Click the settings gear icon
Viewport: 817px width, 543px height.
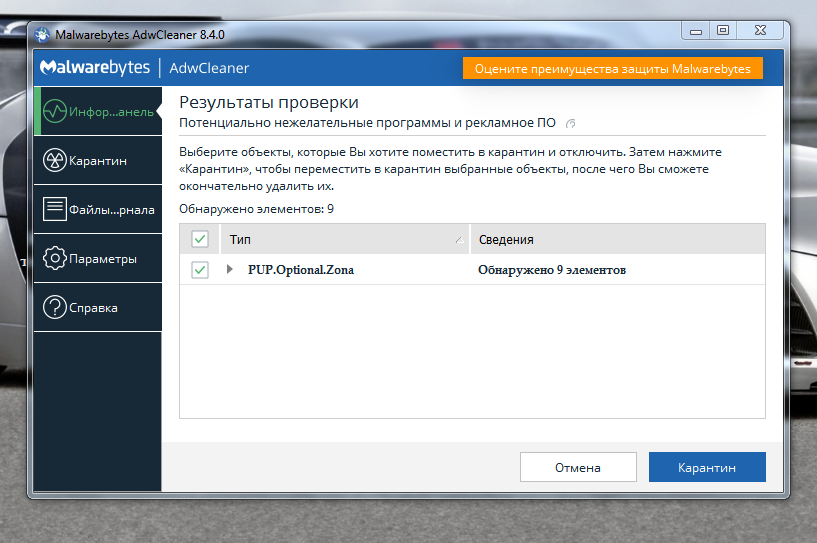point(55,258)
